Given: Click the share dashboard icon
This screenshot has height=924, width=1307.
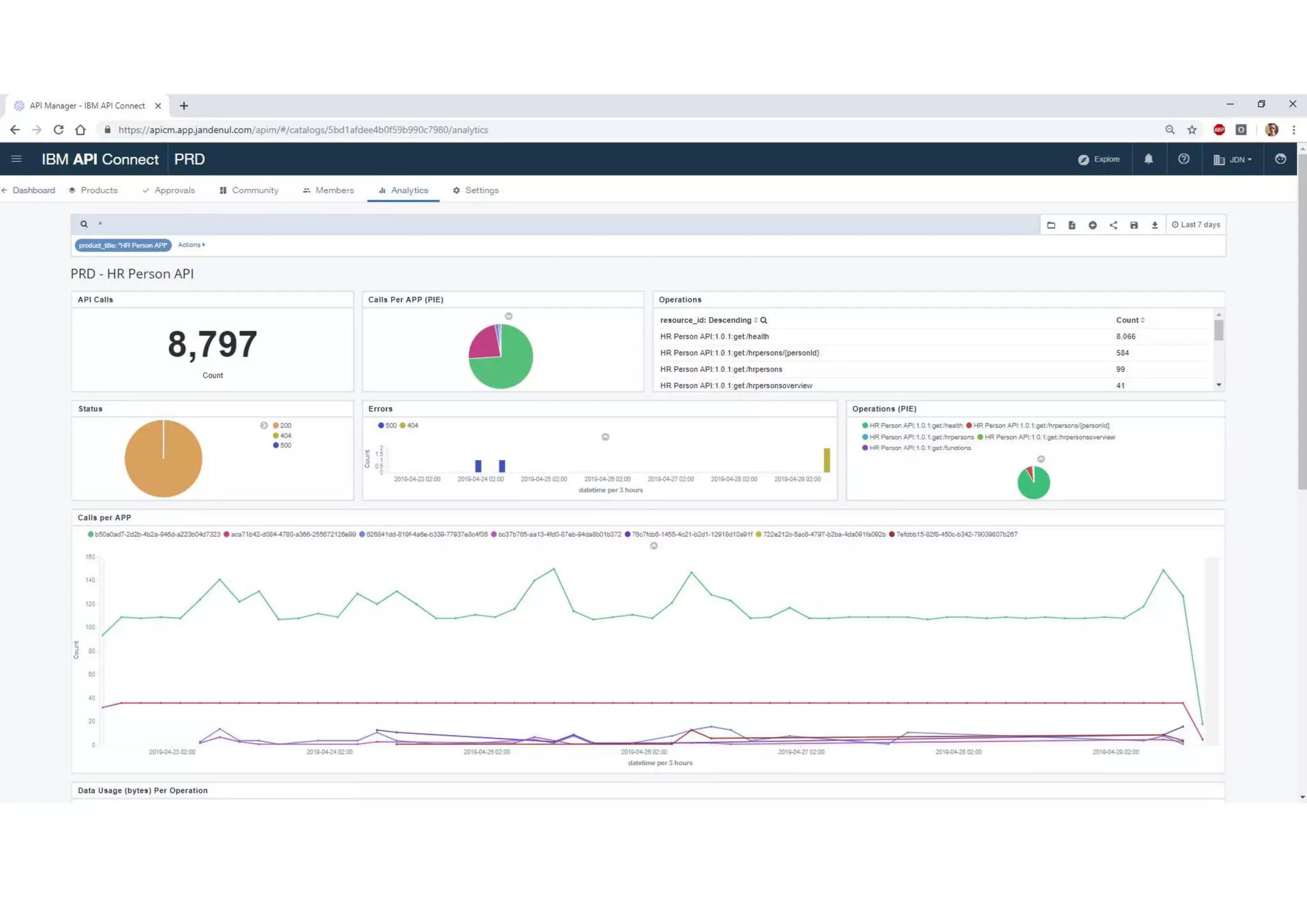Looking at the screenshot, I should 1113,225.
